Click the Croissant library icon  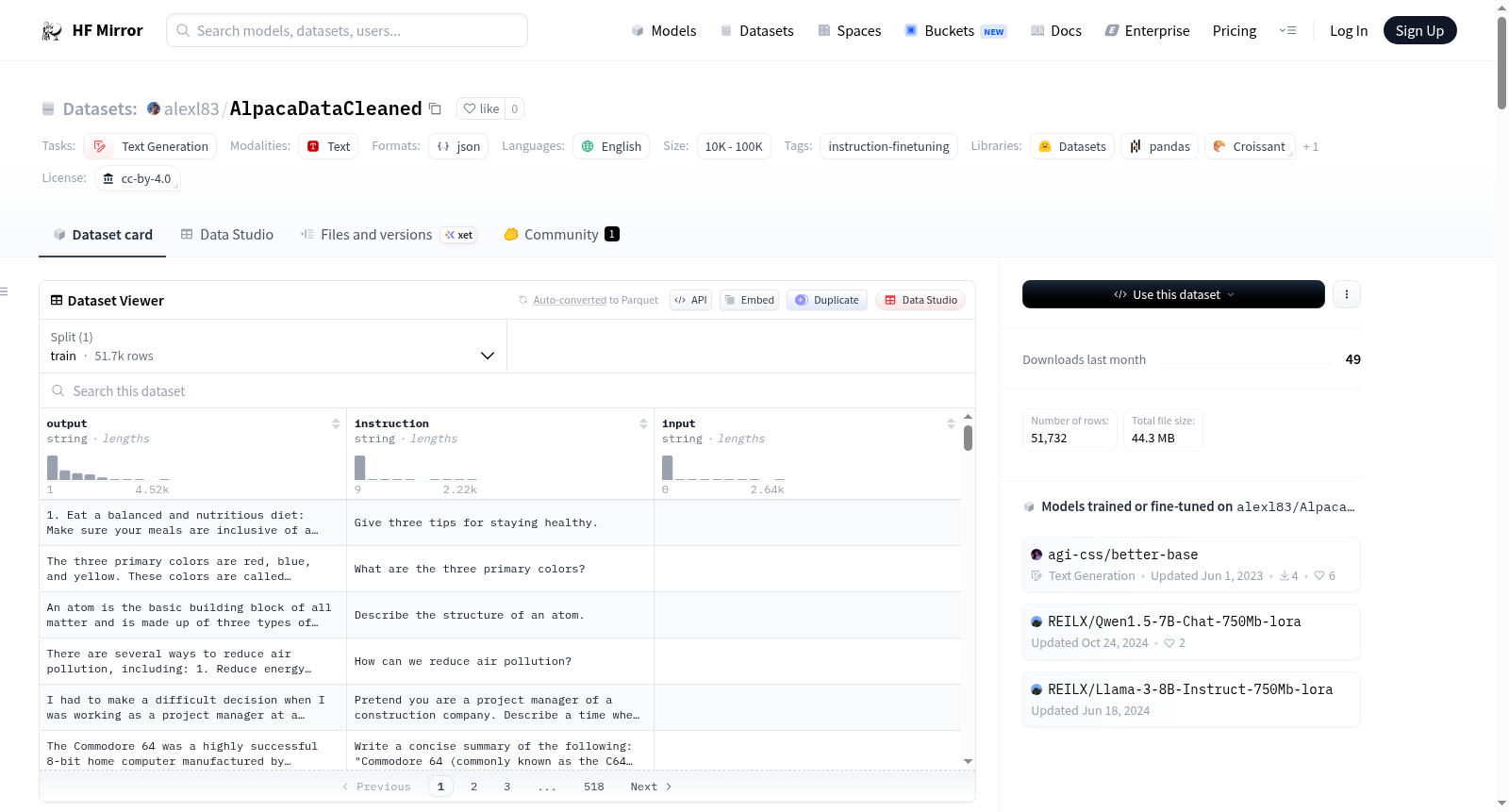(x=1219, y=146)
